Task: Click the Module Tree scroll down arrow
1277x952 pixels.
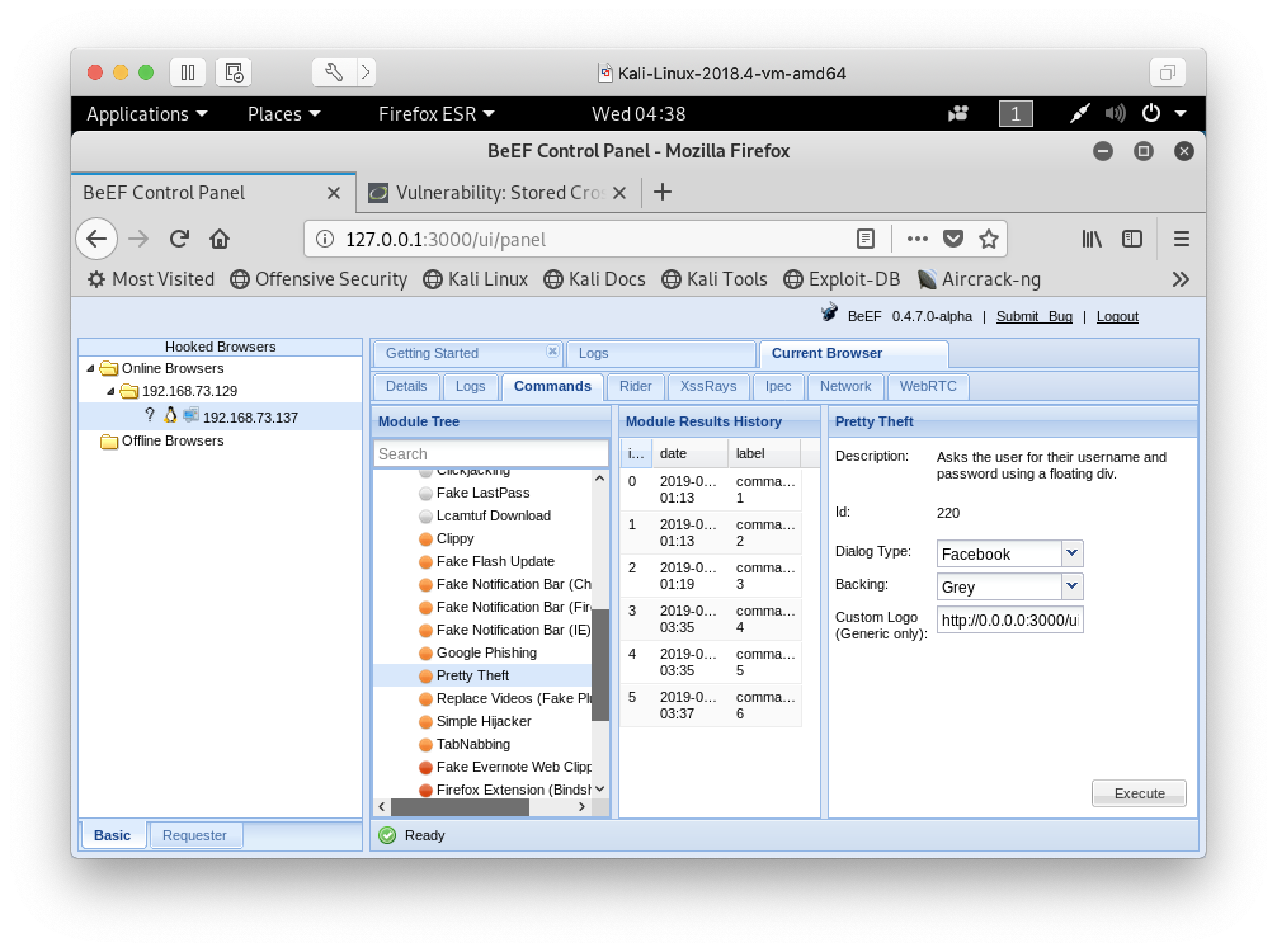Action: pyautogui.click(x=600, y=790)
